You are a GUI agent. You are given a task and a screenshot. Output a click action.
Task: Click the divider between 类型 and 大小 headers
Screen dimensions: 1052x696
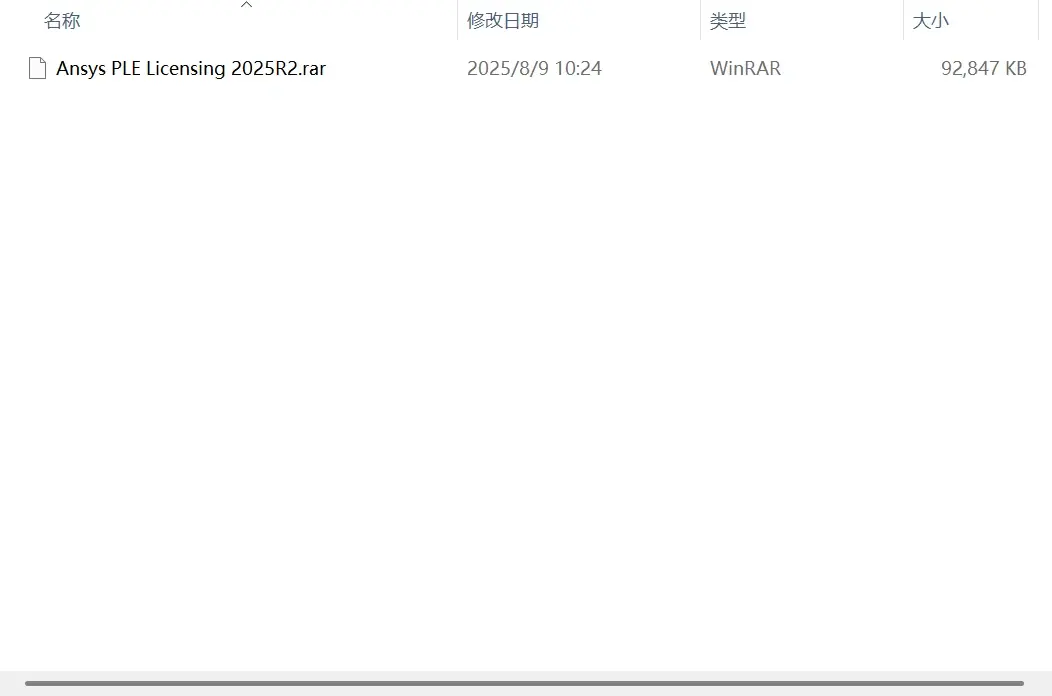903,20
